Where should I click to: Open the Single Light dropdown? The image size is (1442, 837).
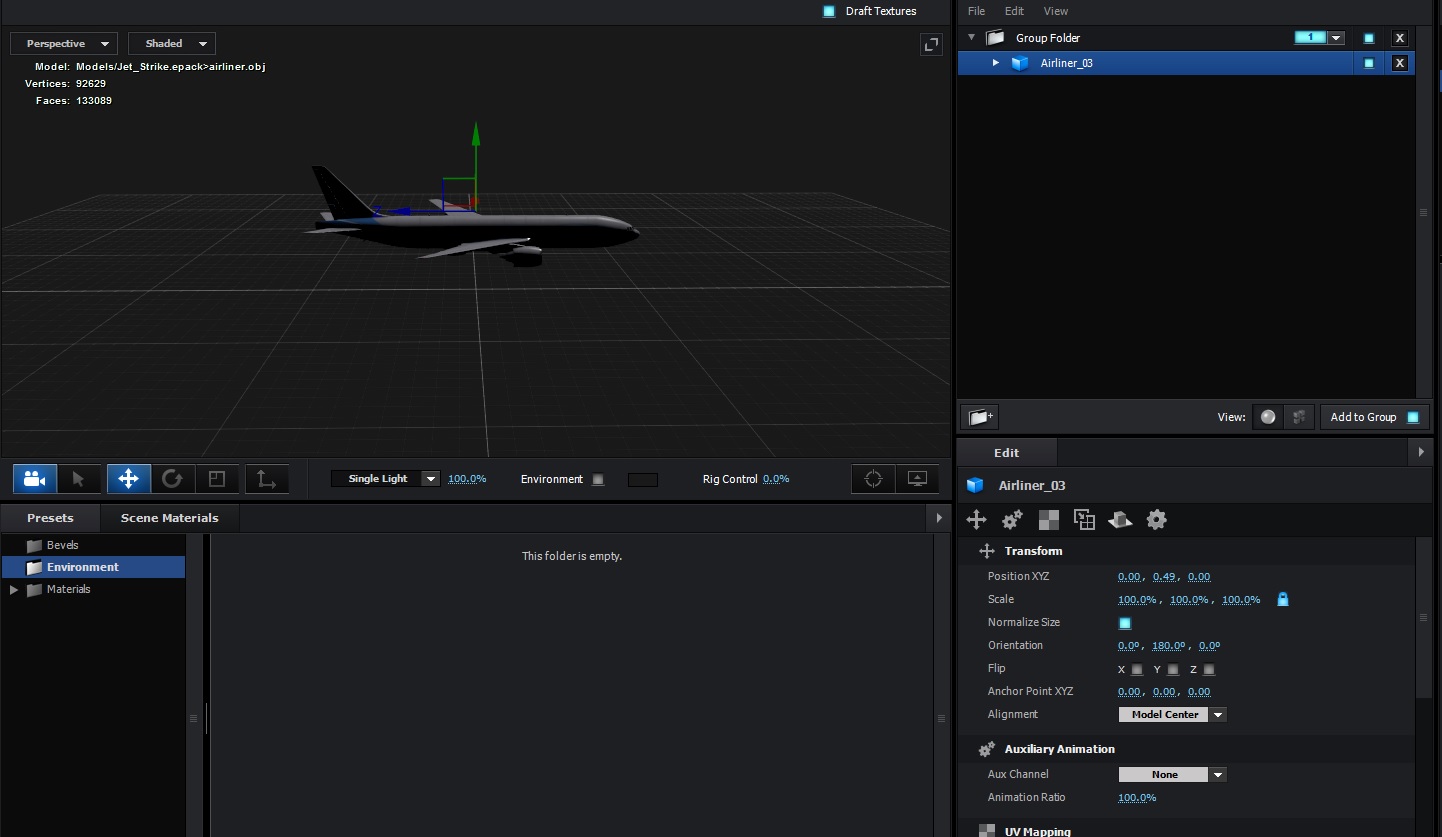pos(386,479)
